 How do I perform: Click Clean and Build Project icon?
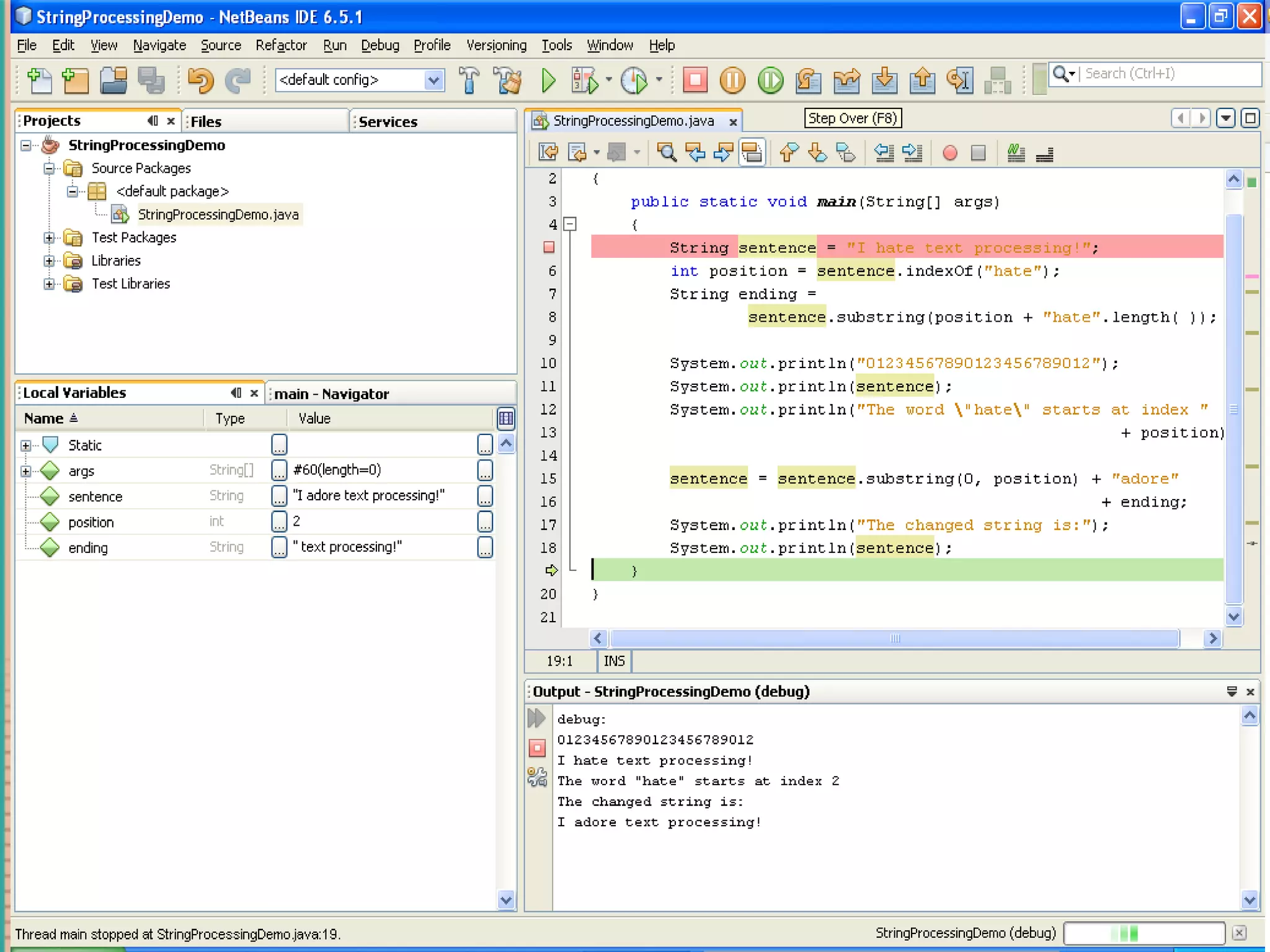point(508,80)
